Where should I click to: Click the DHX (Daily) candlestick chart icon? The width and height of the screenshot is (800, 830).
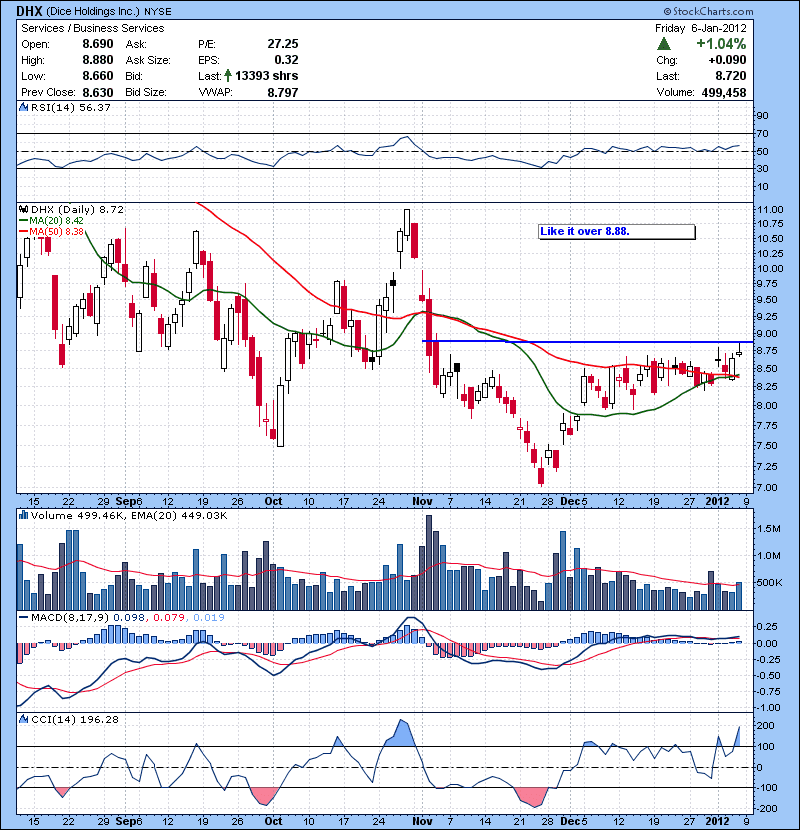coord(24,210)
